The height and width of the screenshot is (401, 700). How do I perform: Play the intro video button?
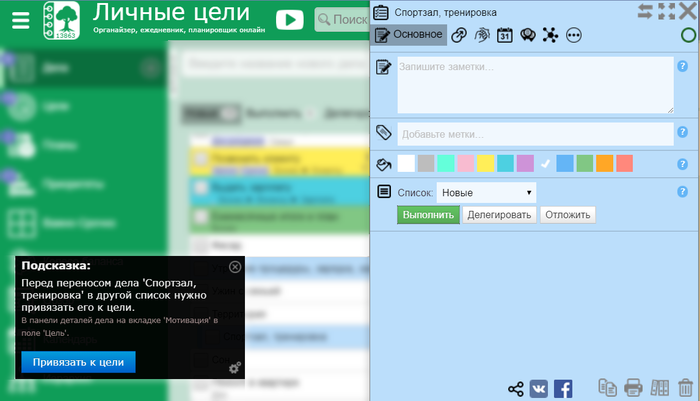click(289, 20)
